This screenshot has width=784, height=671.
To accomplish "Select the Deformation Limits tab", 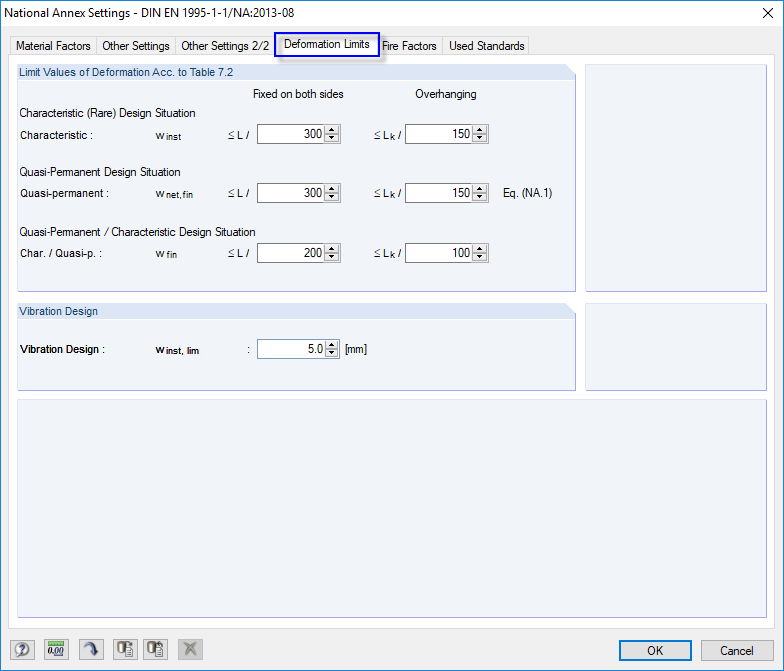I will click(x=327, y=44).
